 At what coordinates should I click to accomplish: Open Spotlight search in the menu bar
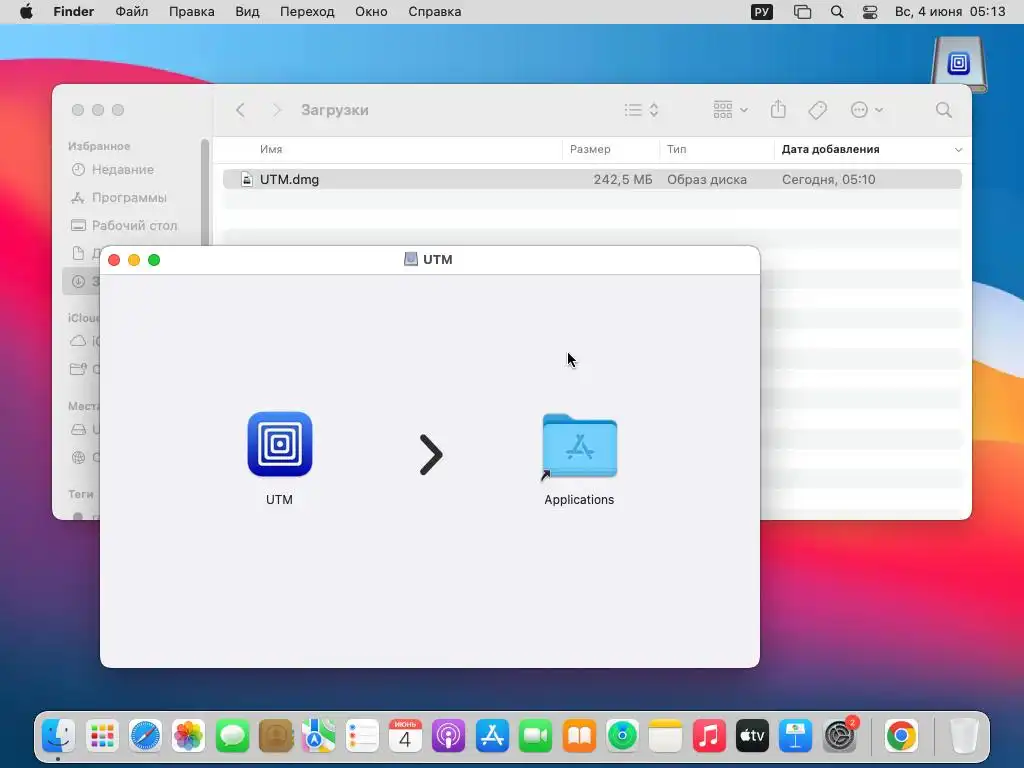(837, 12)
